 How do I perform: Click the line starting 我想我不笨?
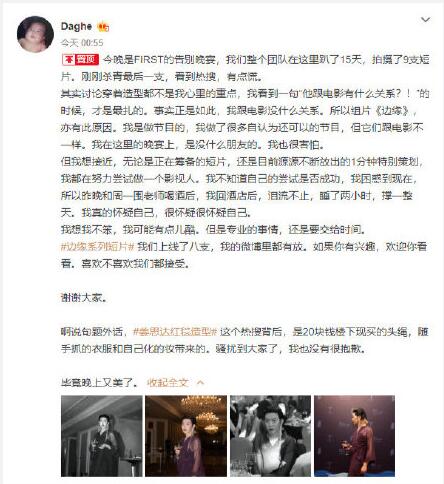pos(214,230)
